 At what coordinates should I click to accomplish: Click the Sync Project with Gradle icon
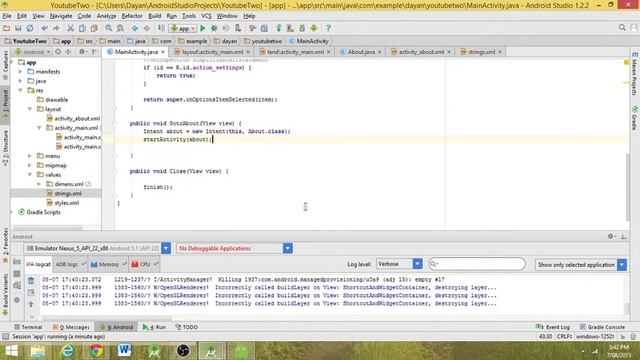[x=279, y=28]
